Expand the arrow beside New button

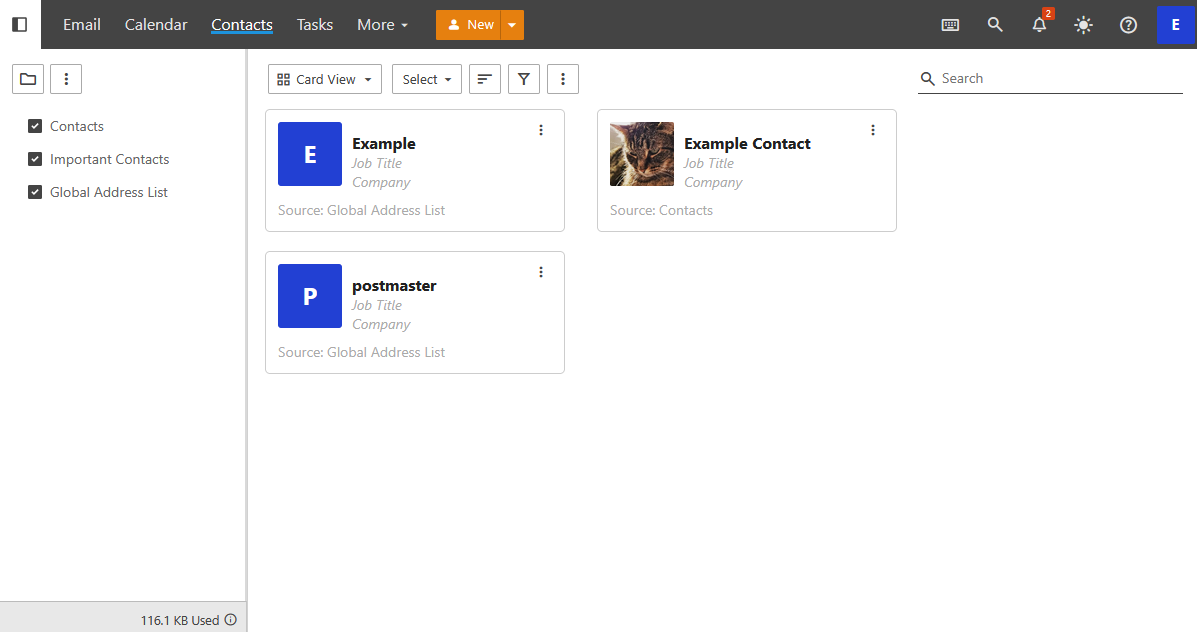pyautogui.click(x=512, y=25)
